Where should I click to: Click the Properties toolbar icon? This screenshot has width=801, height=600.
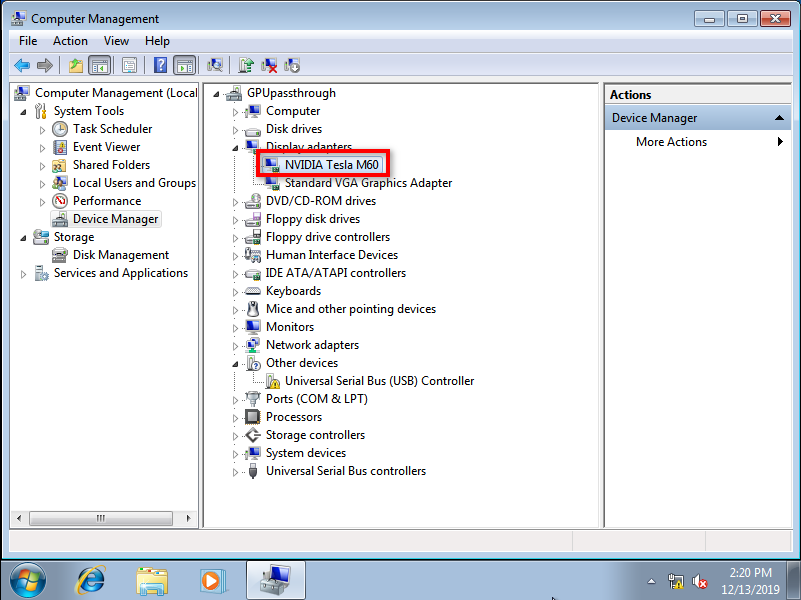[x=129, y=65]
